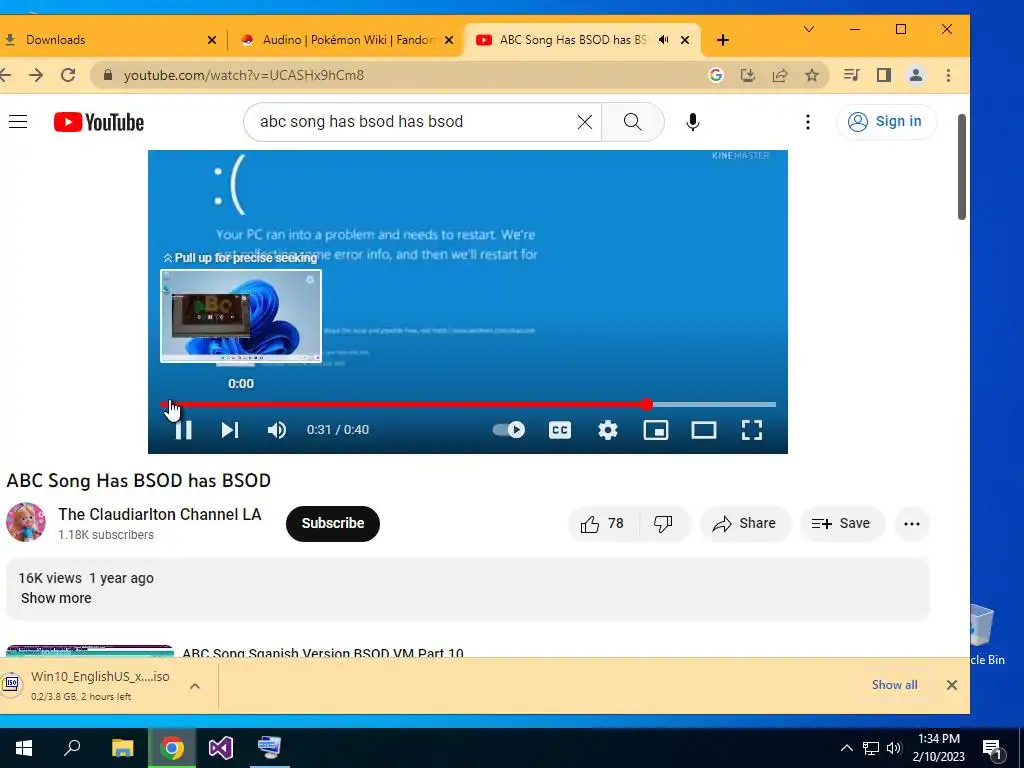Go forward in browser history
This screenshot has width=1024, height=768.
(37, 75)
